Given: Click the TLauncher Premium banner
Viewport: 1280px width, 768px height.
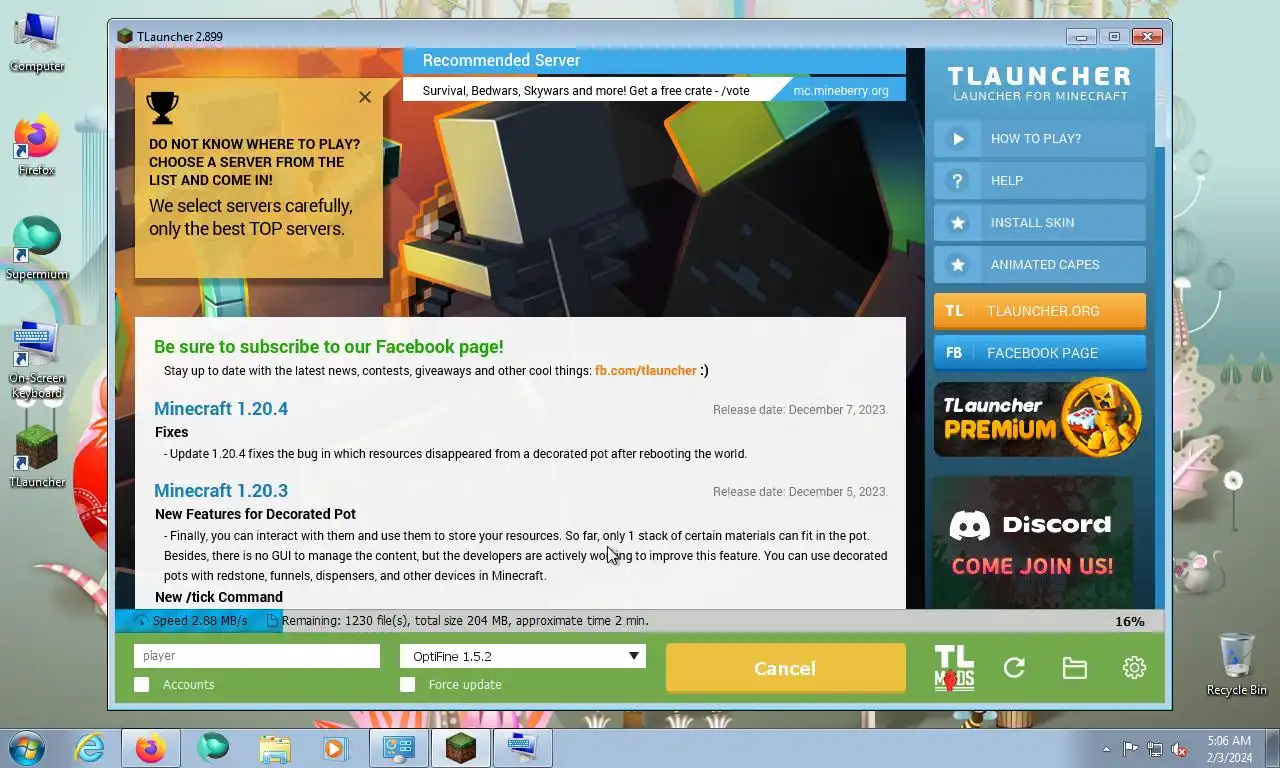Looking at the screenshot, I should [x=1040, y=418].
